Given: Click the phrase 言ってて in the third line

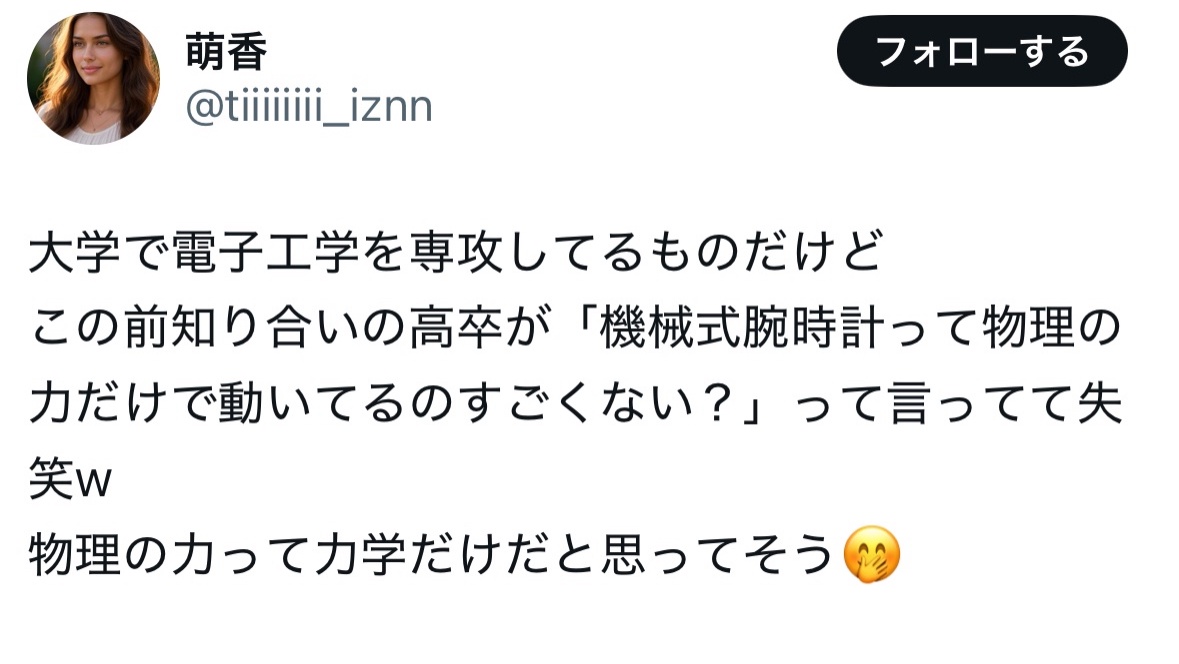Looking at the screenshot, I should tap(981, 403).
